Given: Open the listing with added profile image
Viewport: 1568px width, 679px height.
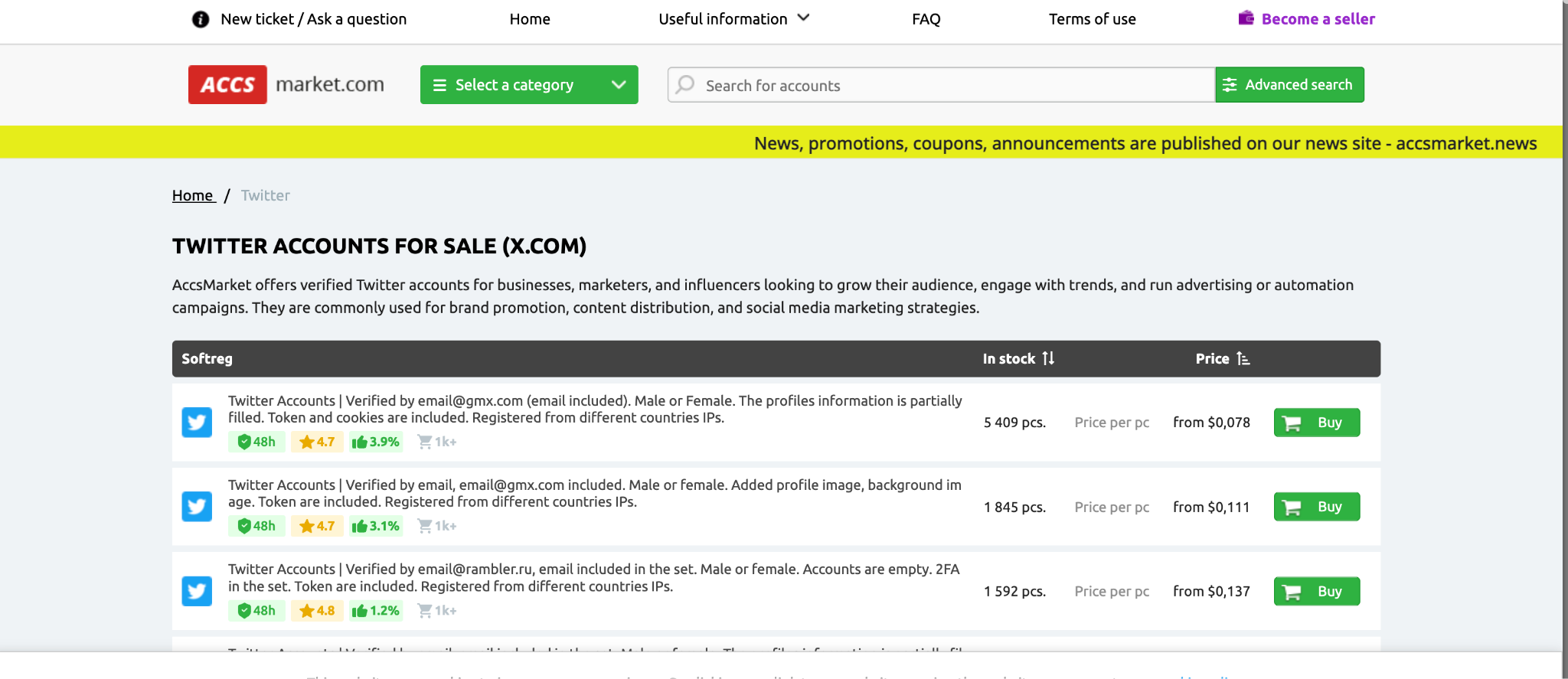Looking at the screenshot, I should tap(595, 494).
